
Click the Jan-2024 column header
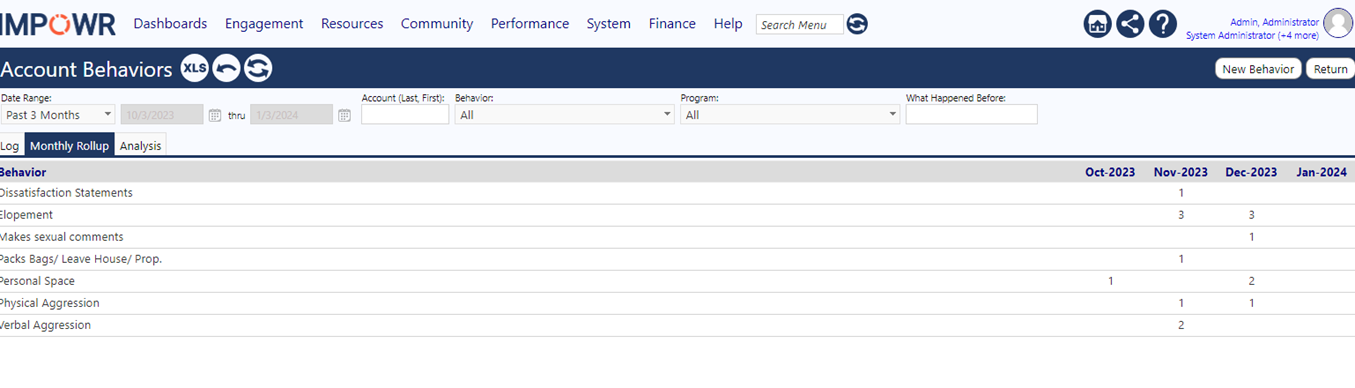pyautogui.click(x=1321, y=172)
